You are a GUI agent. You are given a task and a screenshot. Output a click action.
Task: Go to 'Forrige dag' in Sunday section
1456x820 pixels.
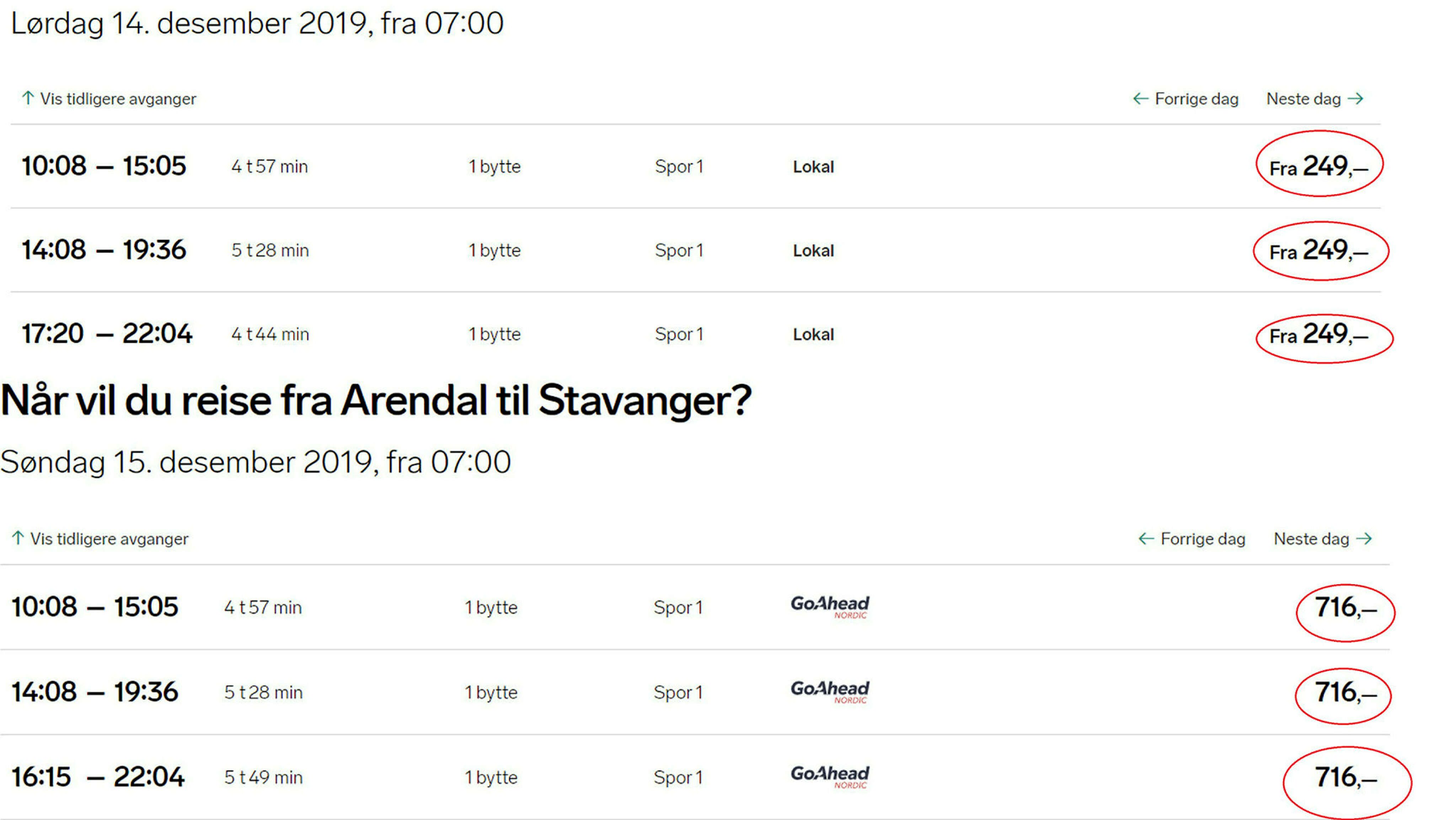1202,538
